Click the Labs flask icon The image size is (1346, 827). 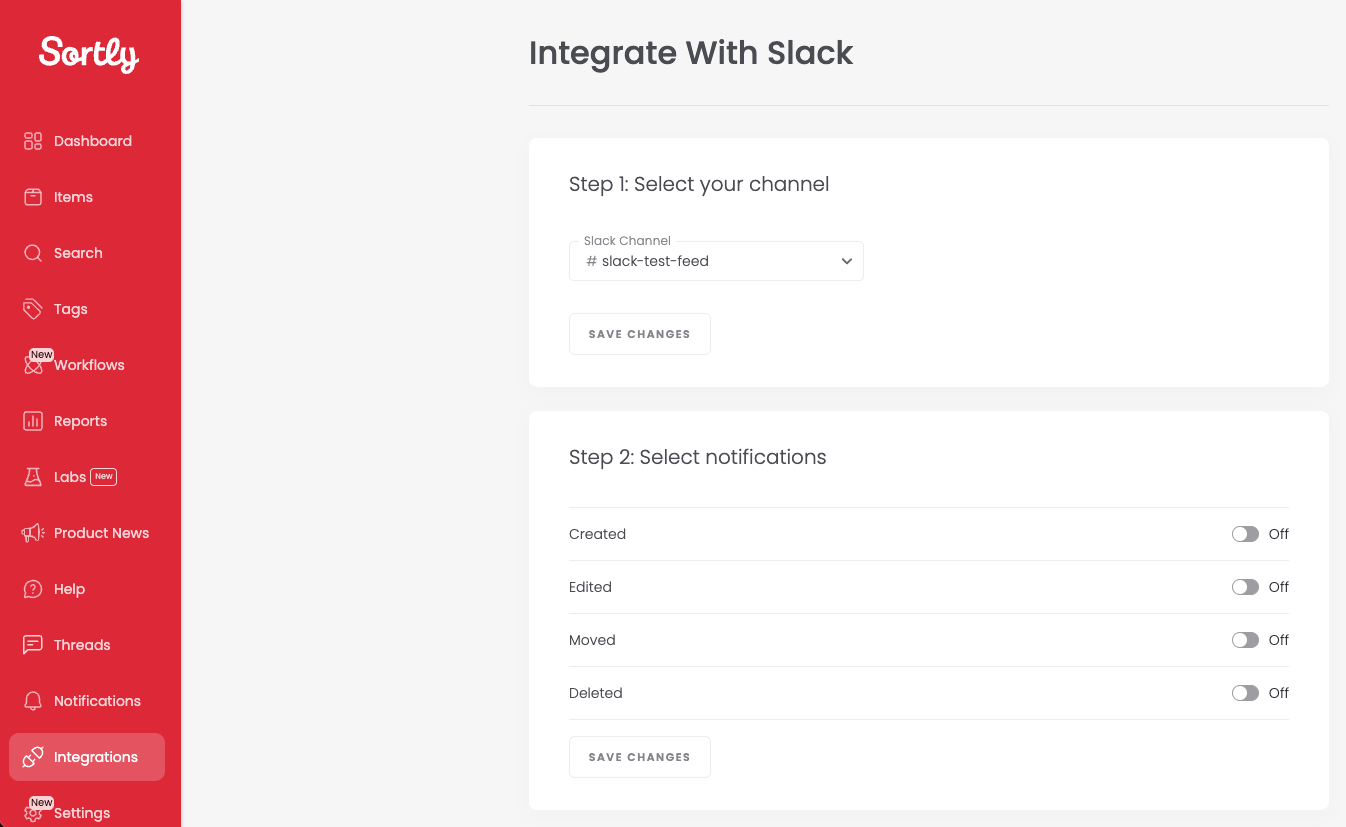coord(33,477)
